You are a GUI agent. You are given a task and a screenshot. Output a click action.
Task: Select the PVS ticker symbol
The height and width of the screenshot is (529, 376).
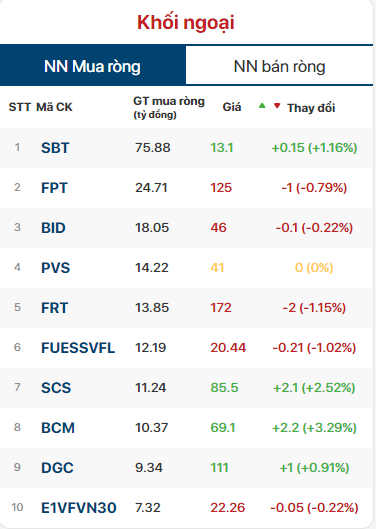(55, 268)
